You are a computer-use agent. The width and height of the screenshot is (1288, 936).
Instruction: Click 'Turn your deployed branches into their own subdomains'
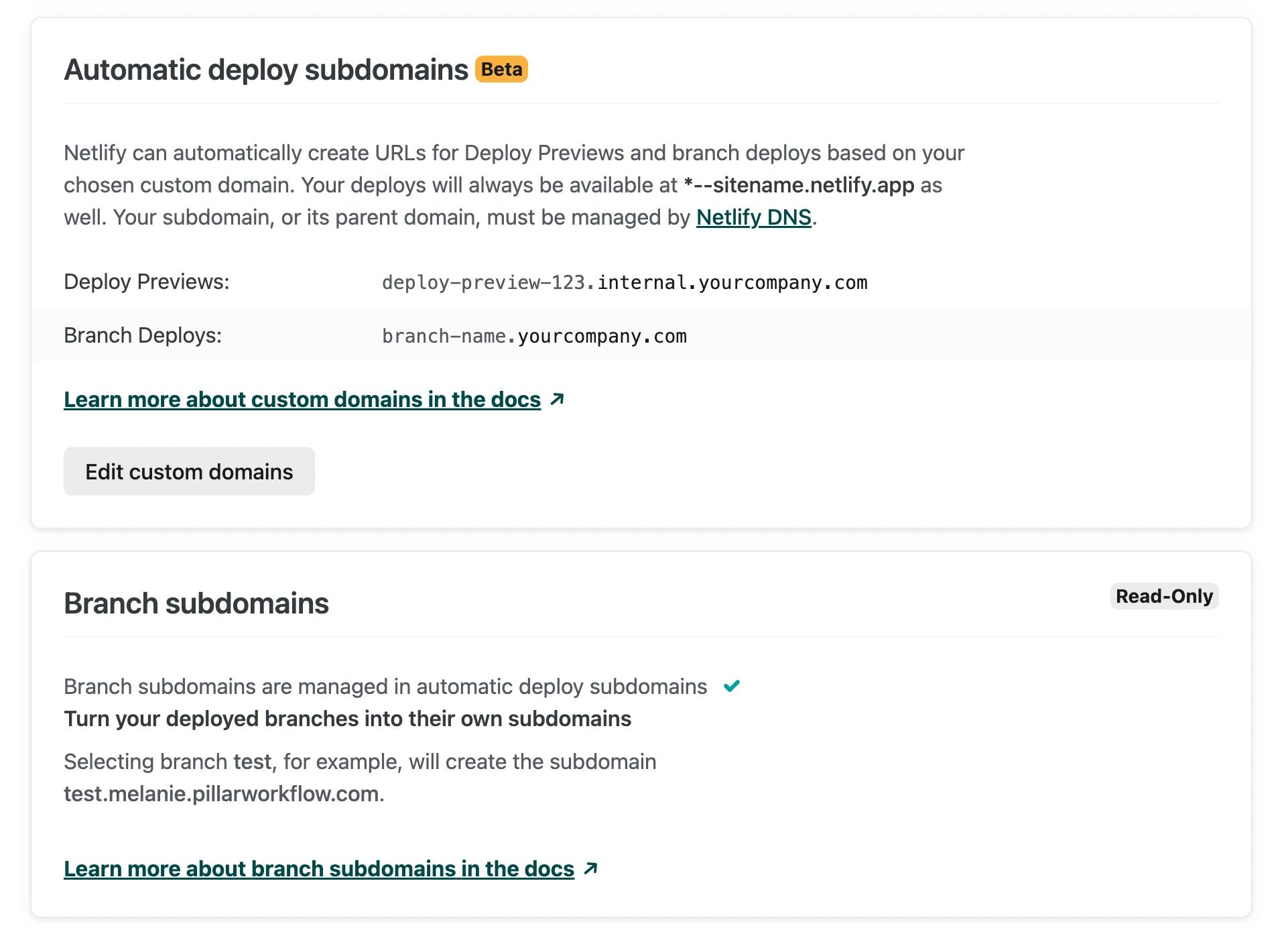[x=347, y=719]
